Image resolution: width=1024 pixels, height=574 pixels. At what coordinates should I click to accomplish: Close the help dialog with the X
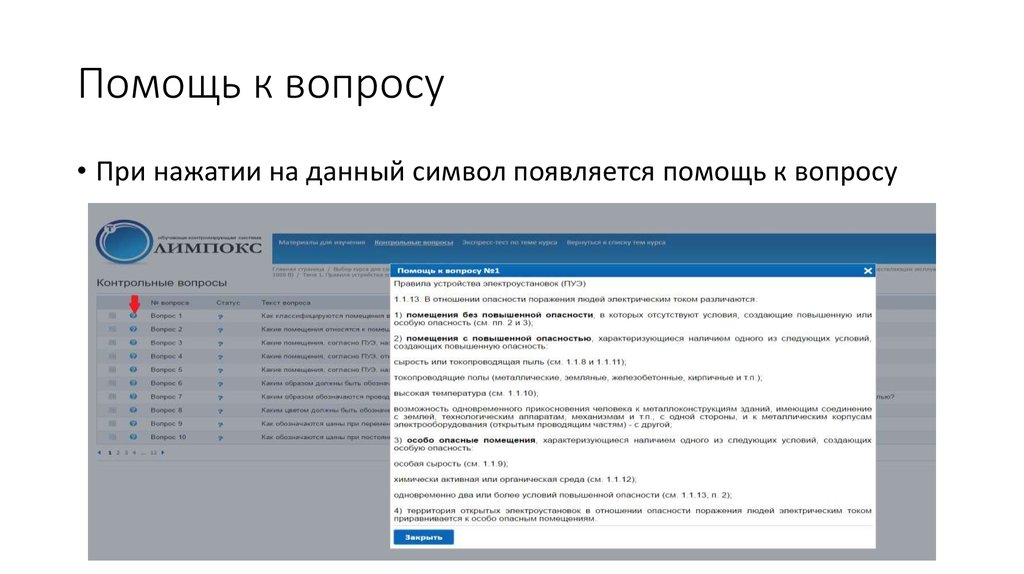867,270
